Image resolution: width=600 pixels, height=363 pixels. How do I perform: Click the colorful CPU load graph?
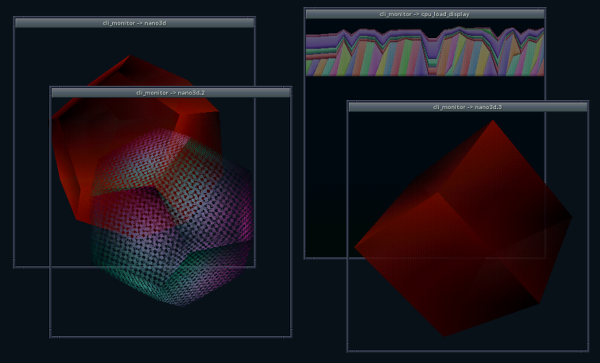coord(425,51)
